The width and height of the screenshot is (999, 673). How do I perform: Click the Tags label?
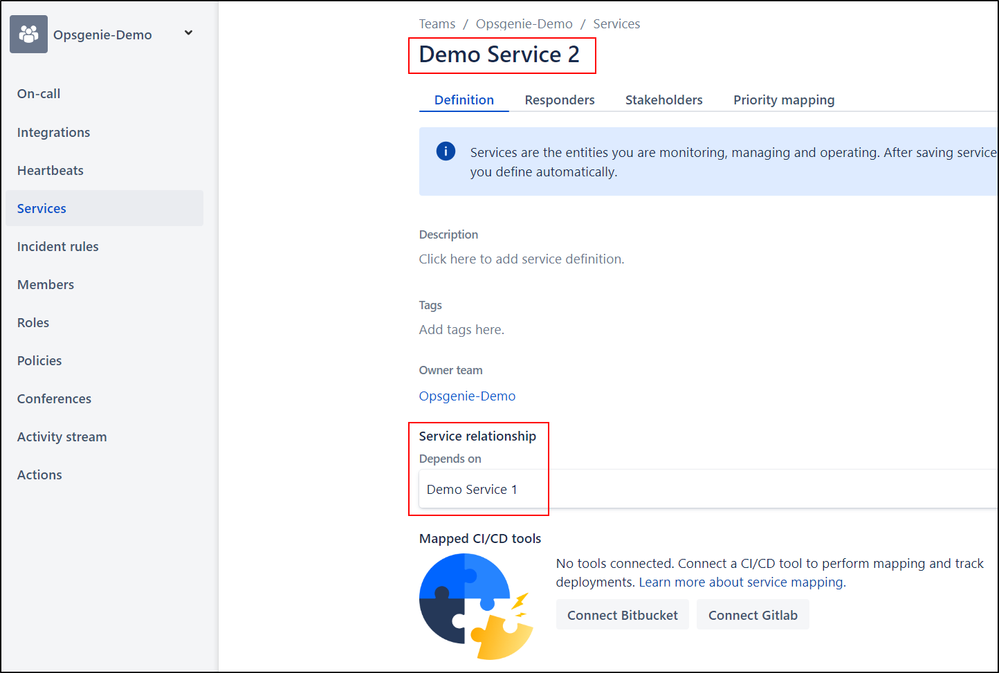point(430,305)
